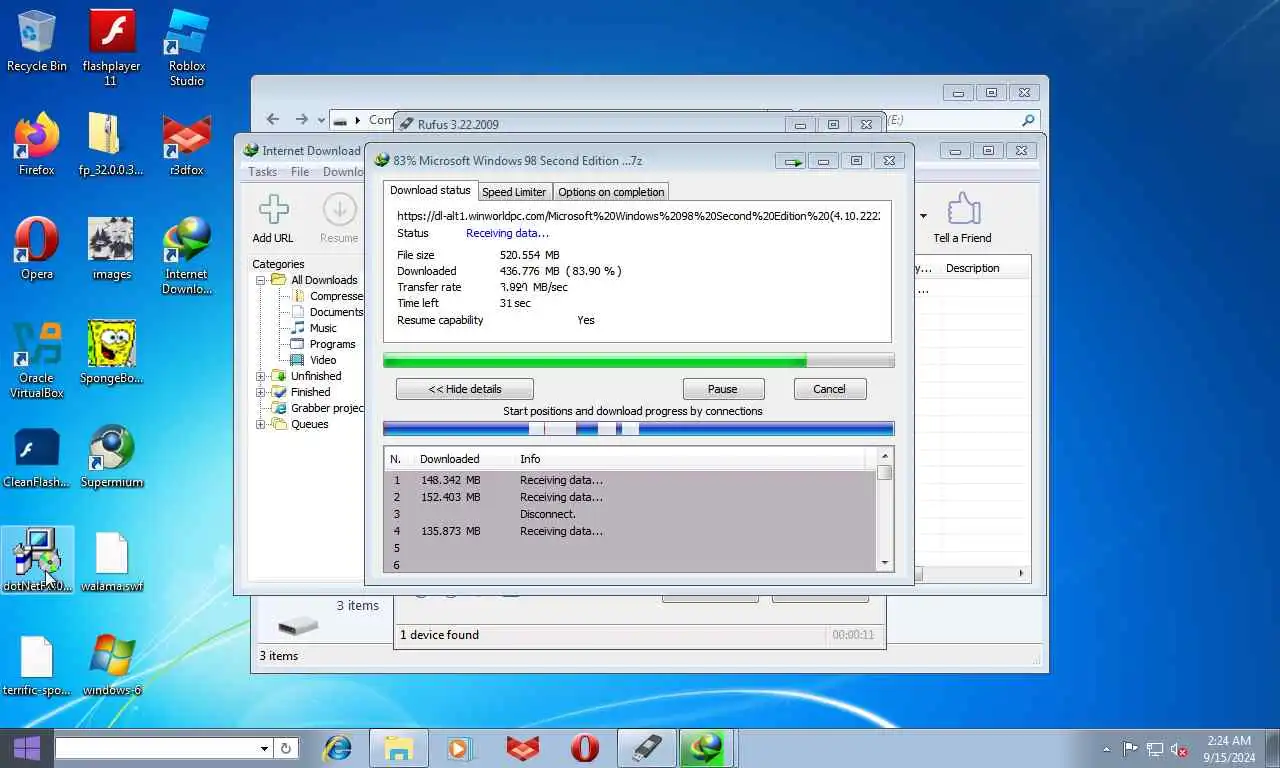Switch to the Speed Limiter tab
This screenshot has height=768, width=1280.
pos(514,192)
